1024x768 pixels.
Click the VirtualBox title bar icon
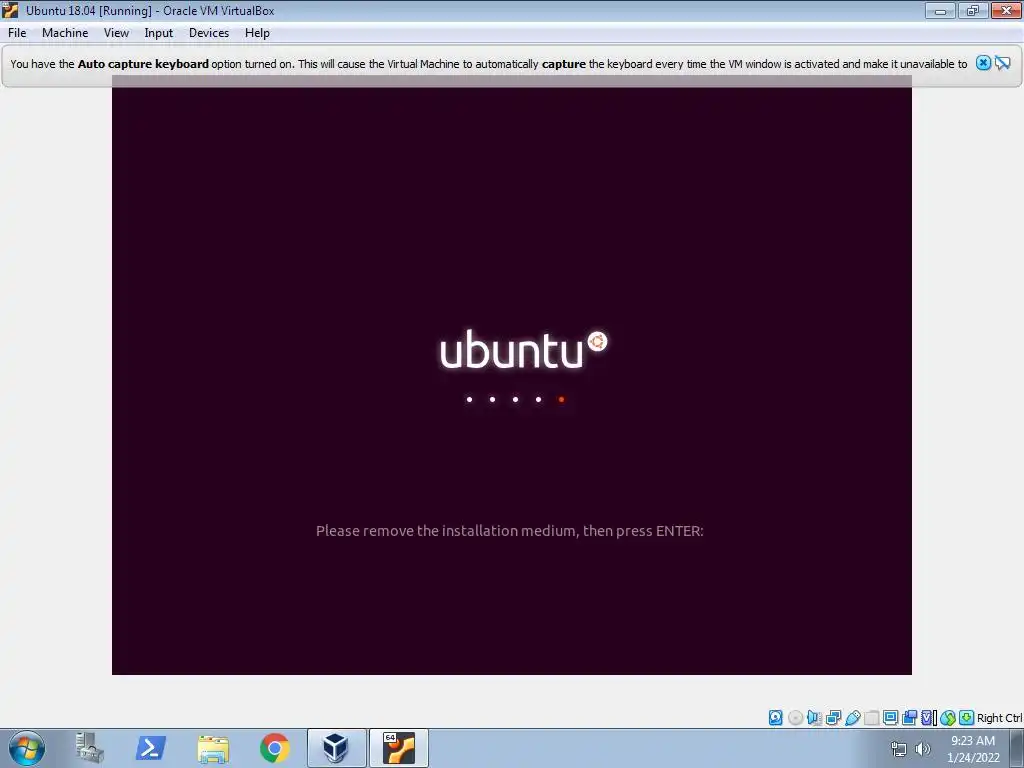tap(10, 10)
